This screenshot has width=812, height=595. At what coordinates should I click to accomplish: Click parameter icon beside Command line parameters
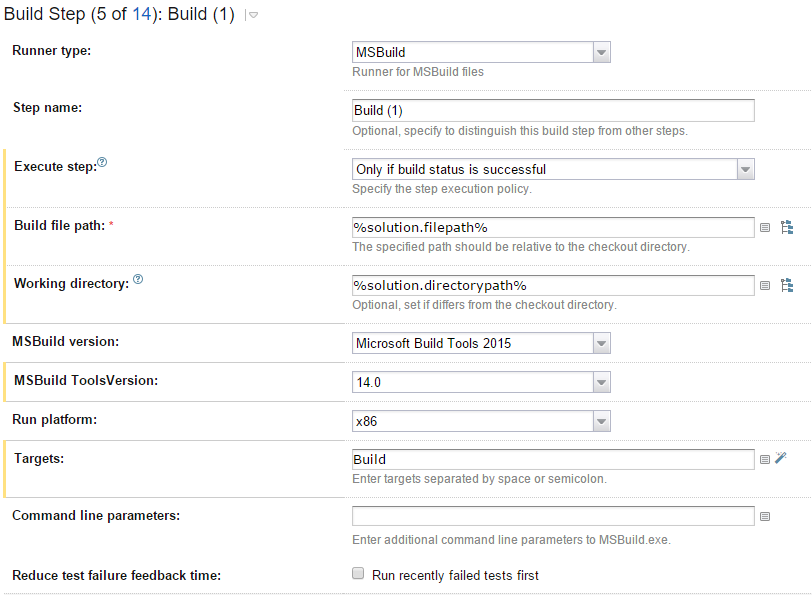(765, 516)
